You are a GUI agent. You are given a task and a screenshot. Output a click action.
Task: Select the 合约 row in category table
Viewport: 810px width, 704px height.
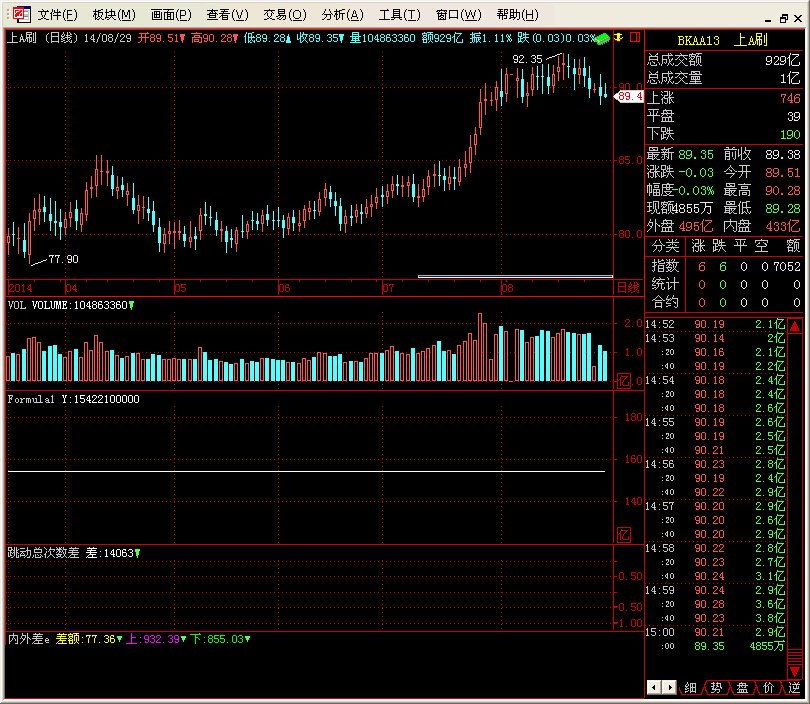pos(725,302)
